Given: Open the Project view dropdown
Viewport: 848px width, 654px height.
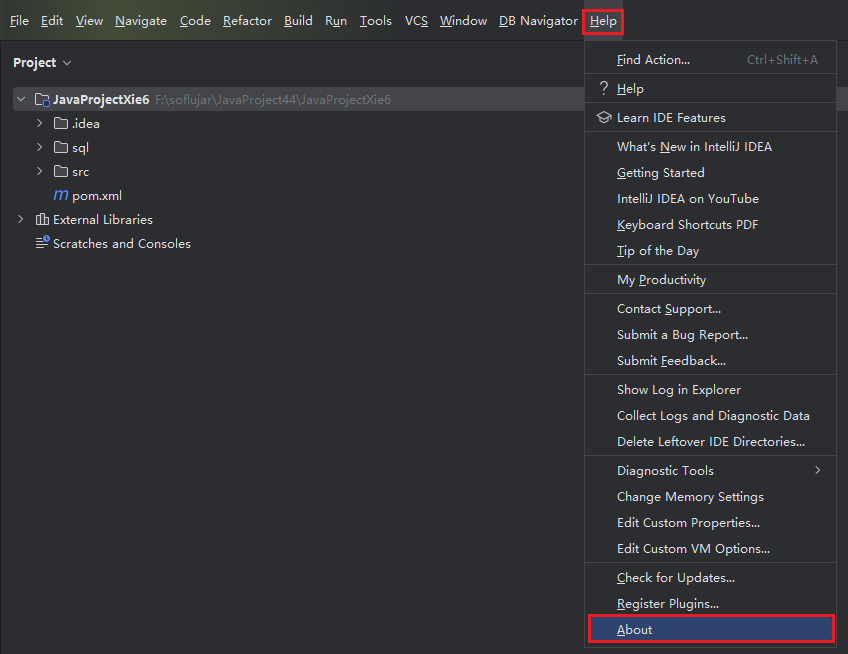Looking at the screenshot, I should pos(67,63).
